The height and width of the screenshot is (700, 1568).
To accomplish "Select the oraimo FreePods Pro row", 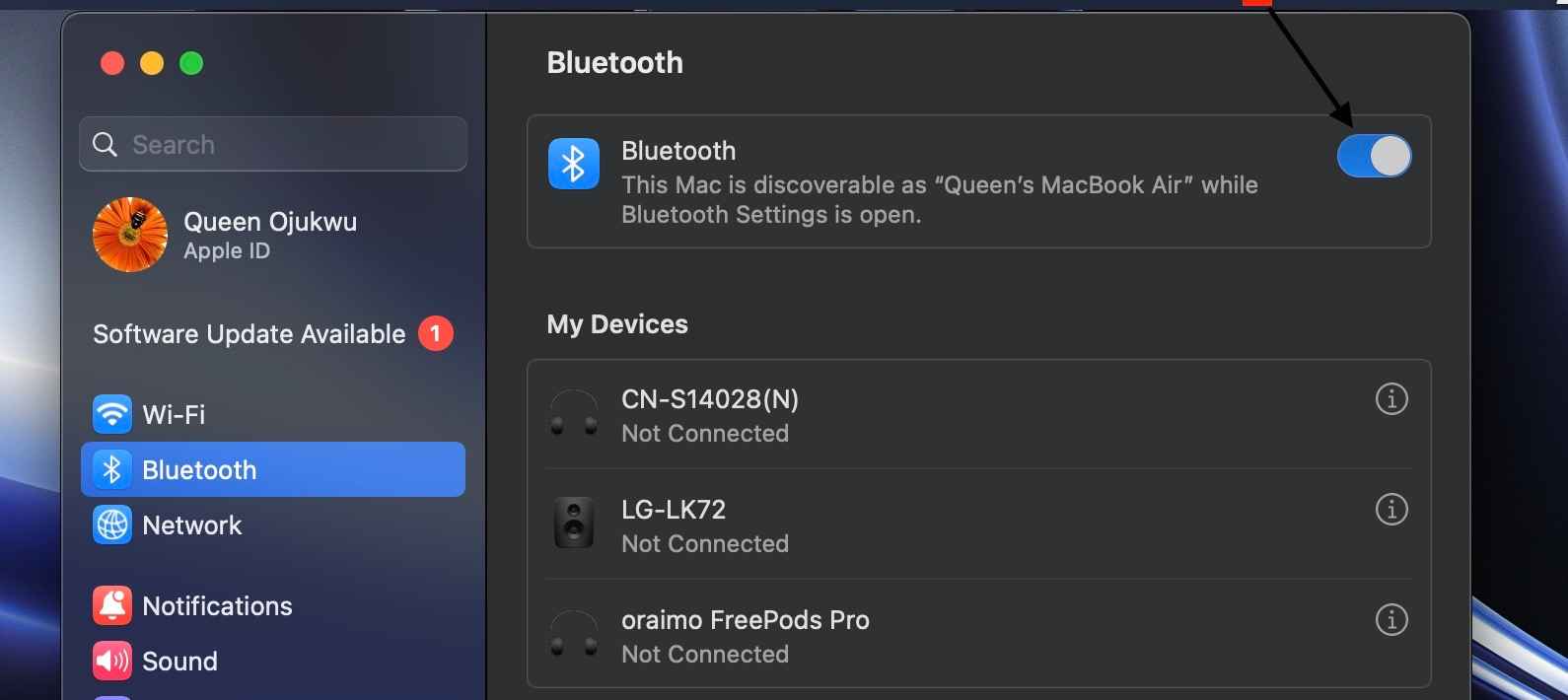I will click(979, 635).
